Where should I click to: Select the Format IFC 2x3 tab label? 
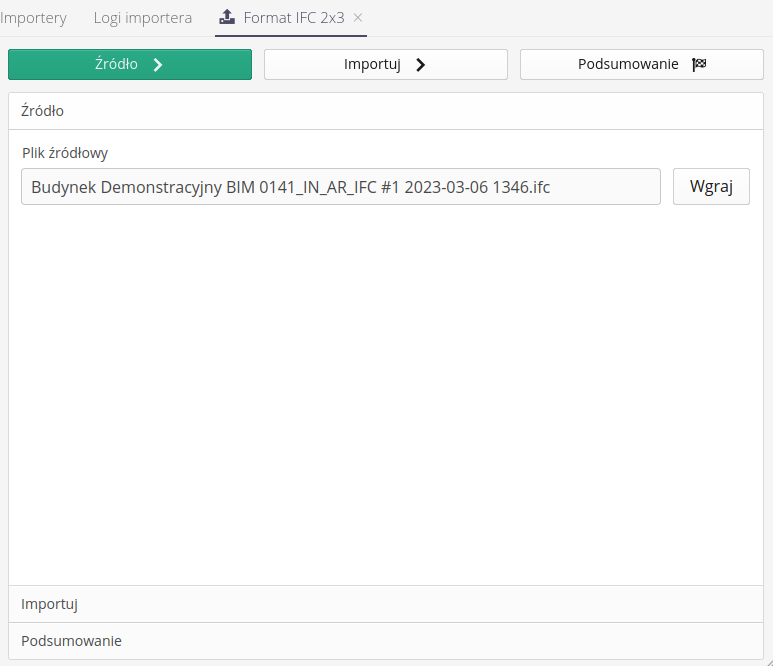coord(293,18)
